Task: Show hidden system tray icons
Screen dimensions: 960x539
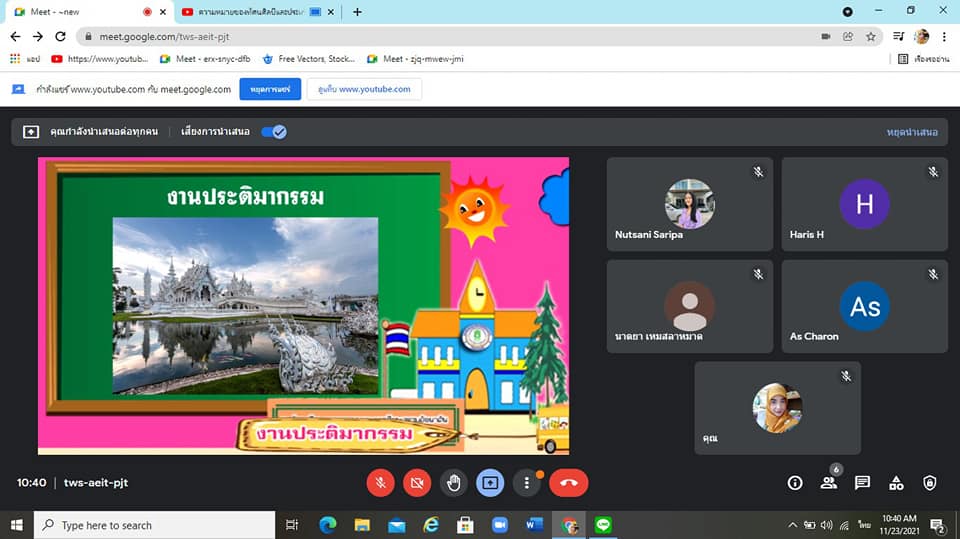Action: (792, 525)
